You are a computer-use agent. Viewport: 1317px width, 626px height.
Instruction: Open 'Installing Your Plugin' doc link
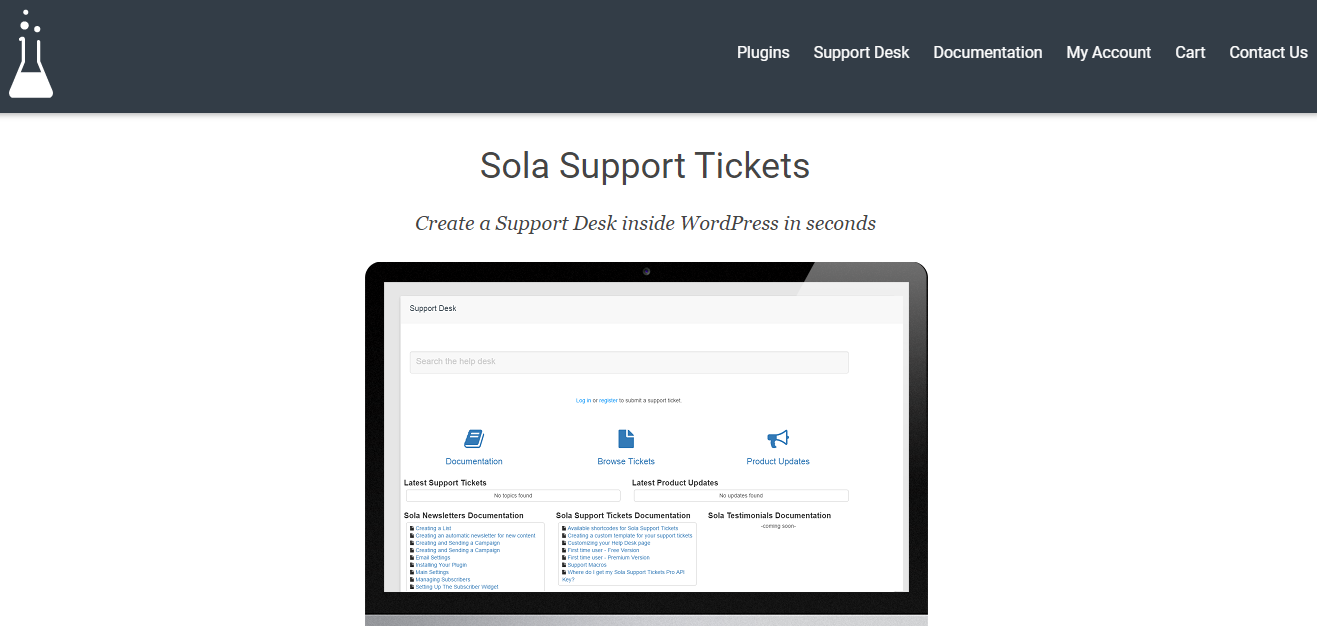click(x=441, y=565)
